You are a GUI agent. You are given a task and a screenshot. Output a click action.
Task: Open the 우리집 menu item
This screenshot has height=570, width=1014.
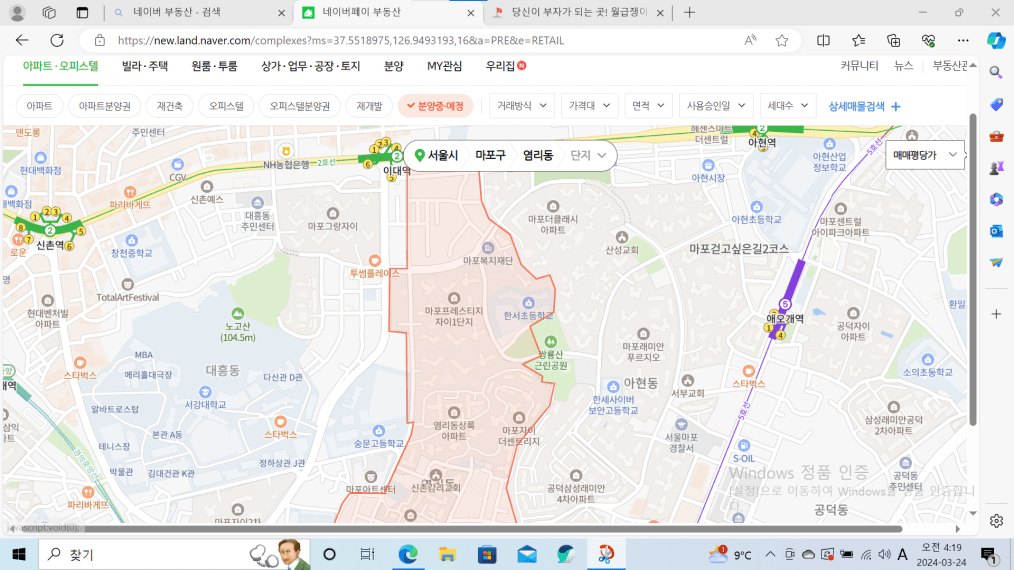click(505, 66)
